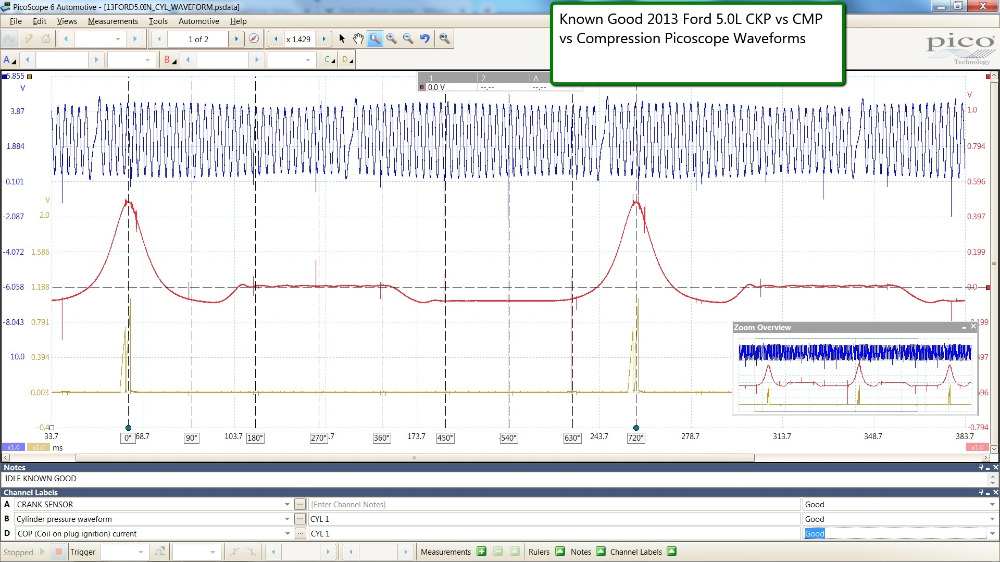Image resolution: width=1000 pixels, height=562 pixels.
Task: Click the zoom out magnifier
Action: click(408, 39)
